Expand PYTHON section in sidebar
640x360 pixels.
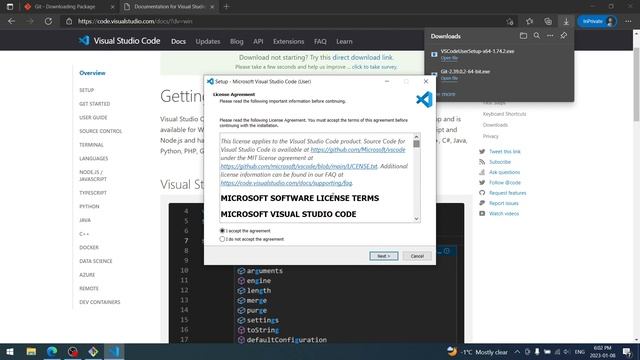(89, 206)
